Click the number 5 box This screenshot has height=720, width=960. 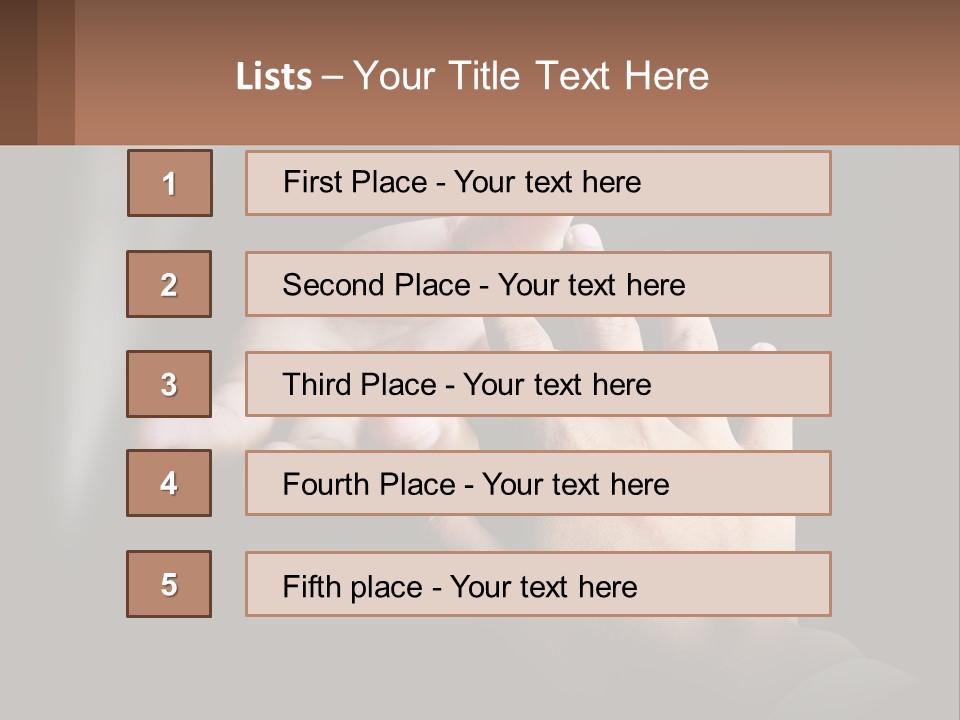click(169, 584)
